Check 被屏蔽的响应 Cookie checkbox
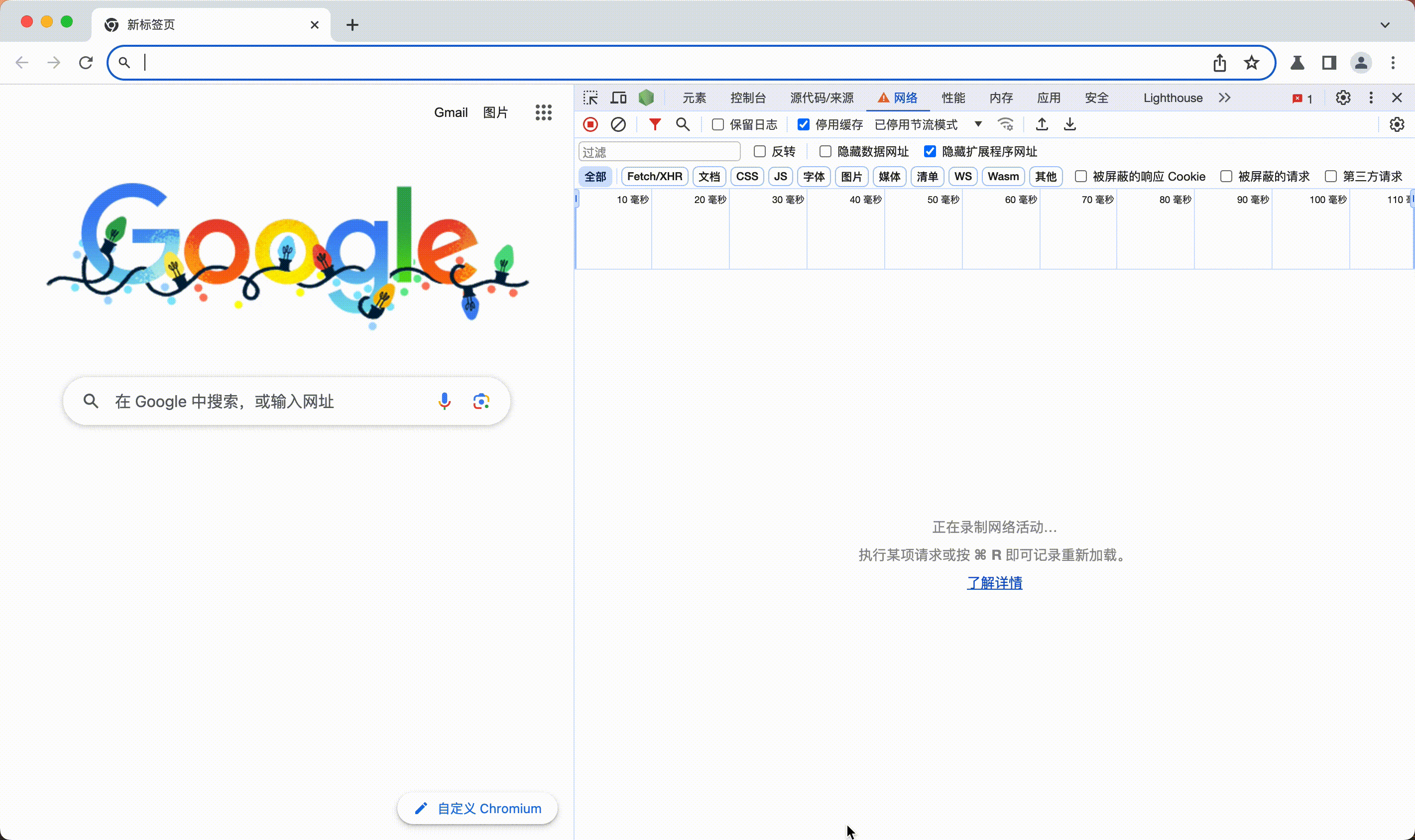The width and height of the screenshot is (1415, 840). [1080, 176]
